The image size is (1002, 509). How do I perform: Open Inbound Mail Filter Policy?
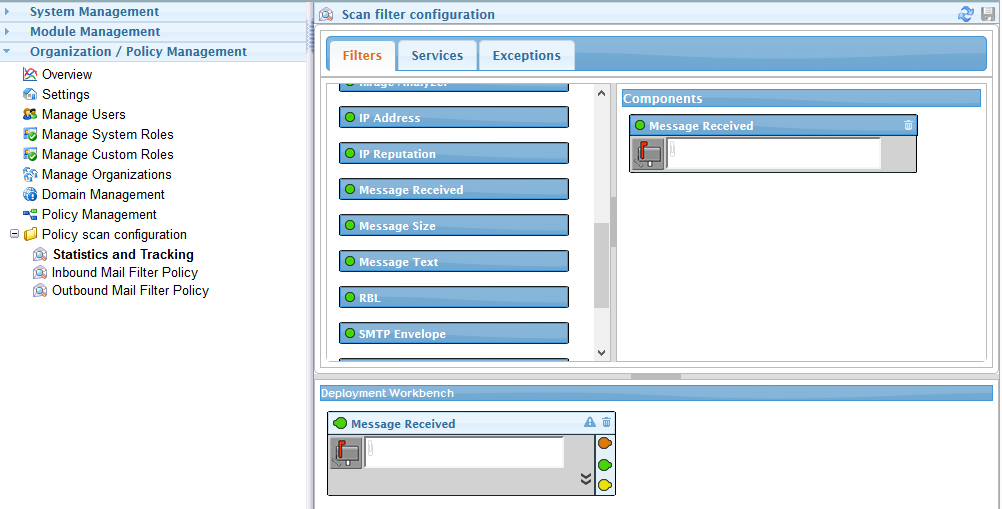[125, 273]
